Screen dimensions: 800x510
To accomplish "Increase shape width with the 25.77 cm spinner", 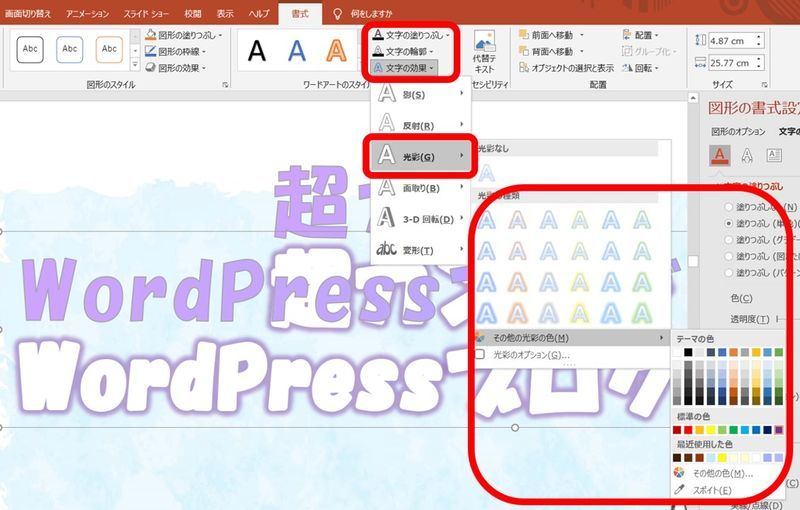I will pyautogui.click(x=760, y=59).
